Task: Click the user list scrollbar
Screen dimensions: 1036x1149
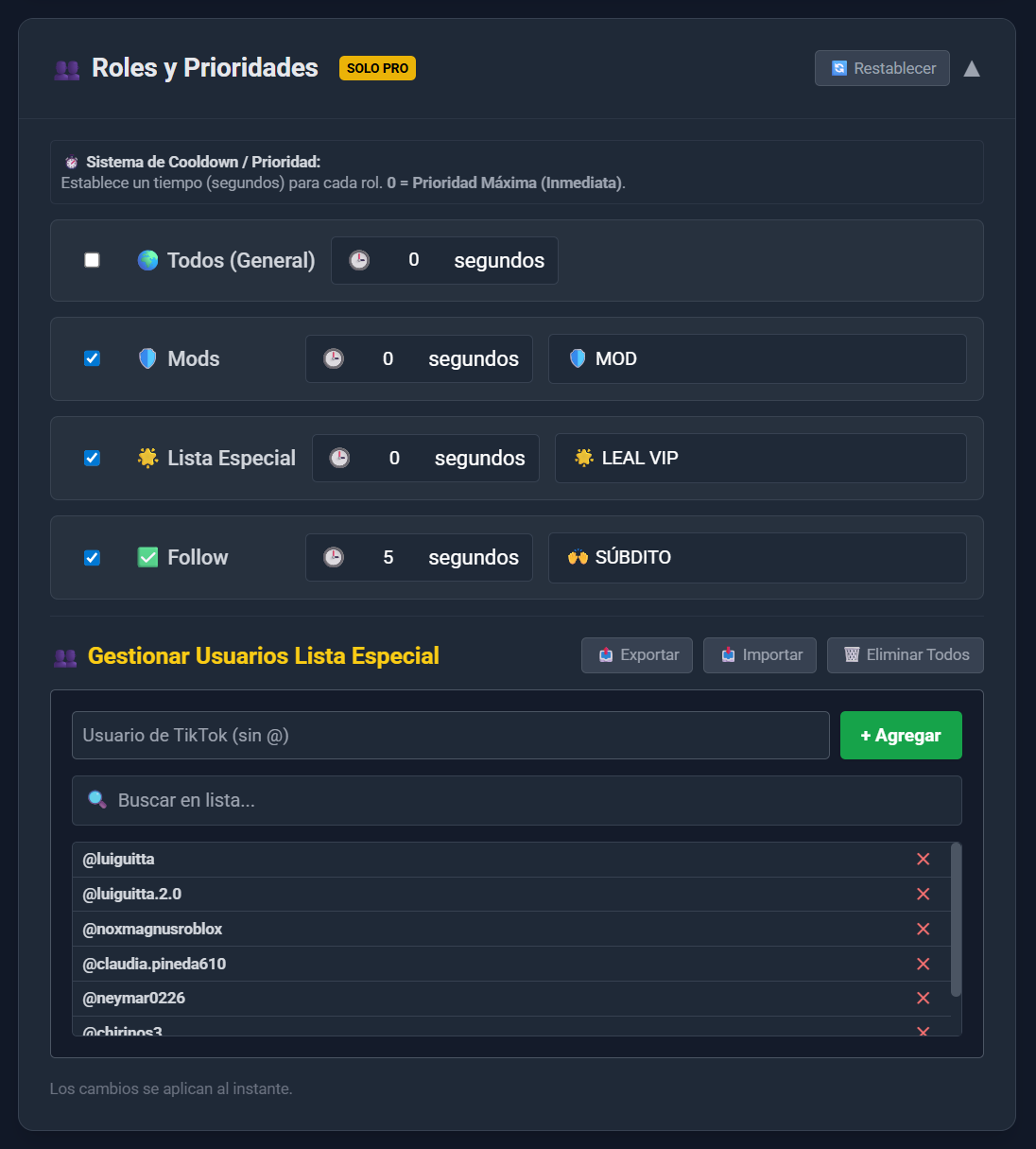Action: pyautogui.click(x=956, y=919)
